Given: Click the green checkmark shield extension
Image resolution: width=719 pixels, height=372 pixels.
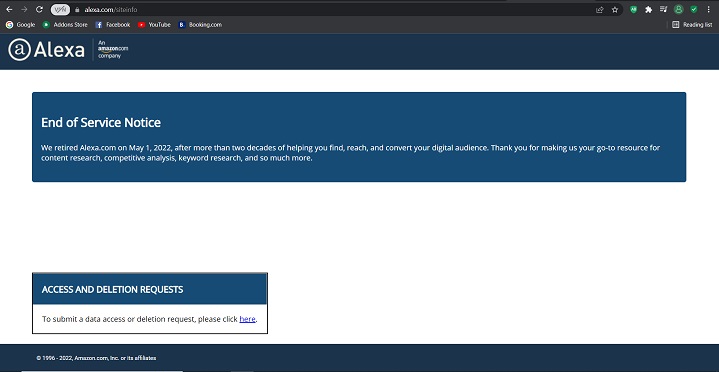Looking at the screenshot, I should tap(694, 9).
